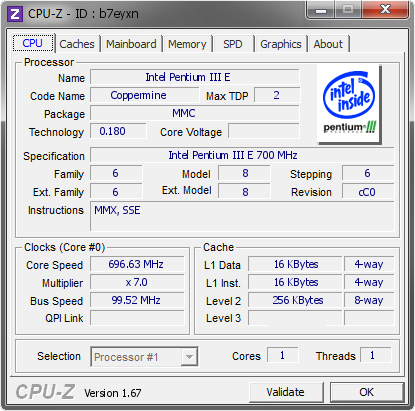Go to the SPD tab
The image size is (415, 411).
(x=233, y=44)
